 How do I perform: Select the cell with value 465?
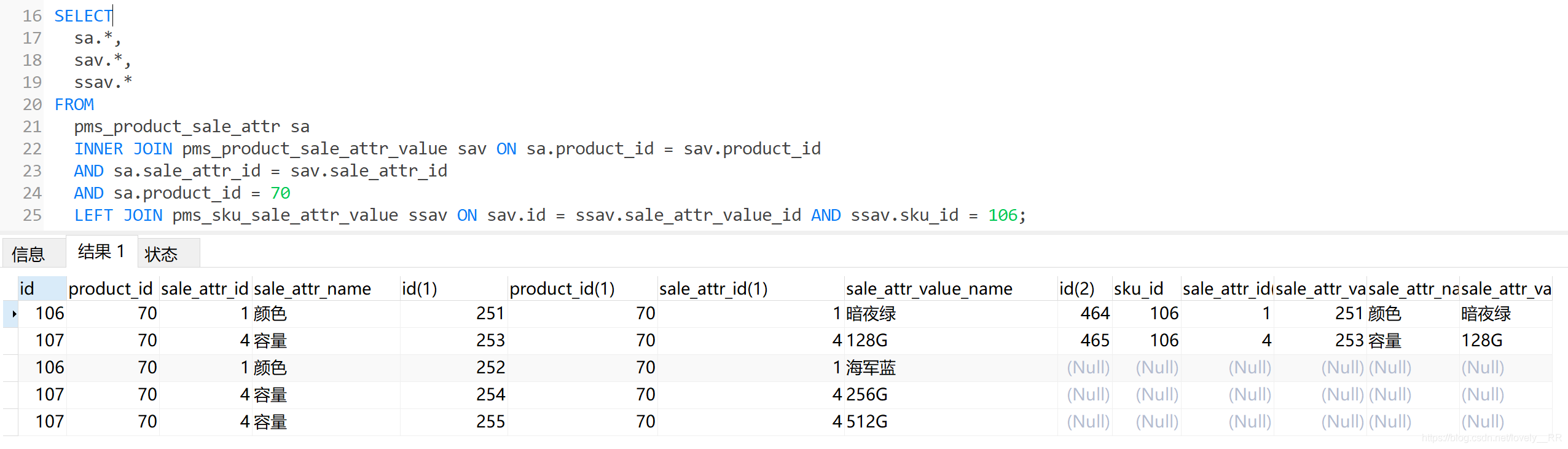coord(1094,340)
